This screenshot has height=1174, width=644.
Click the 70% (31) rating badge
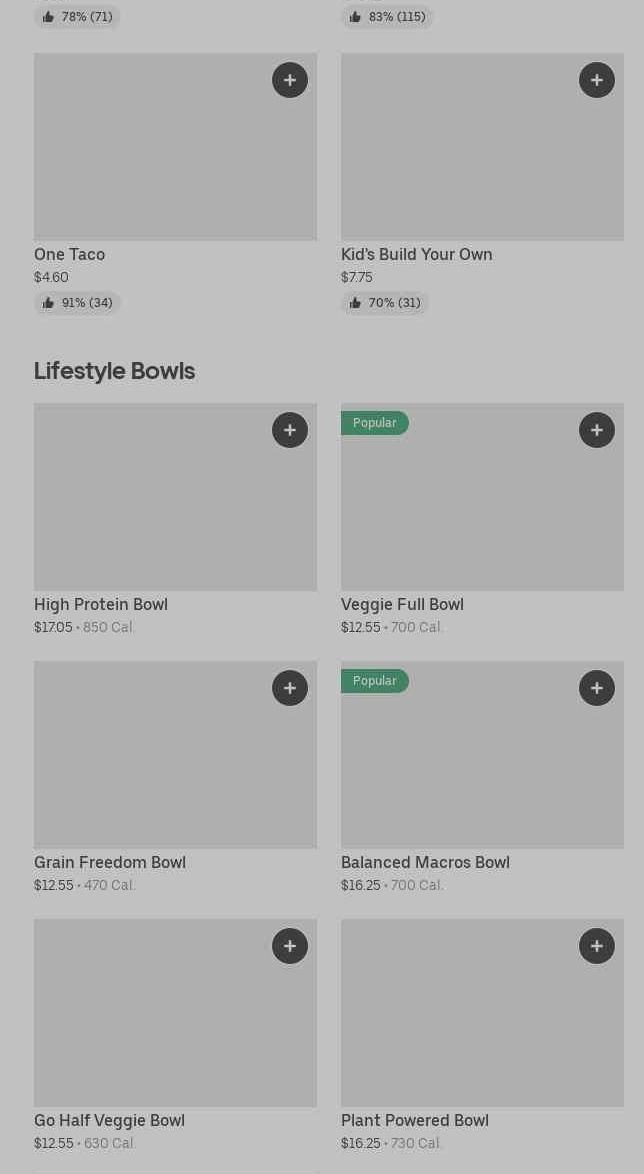pos(385,303)
